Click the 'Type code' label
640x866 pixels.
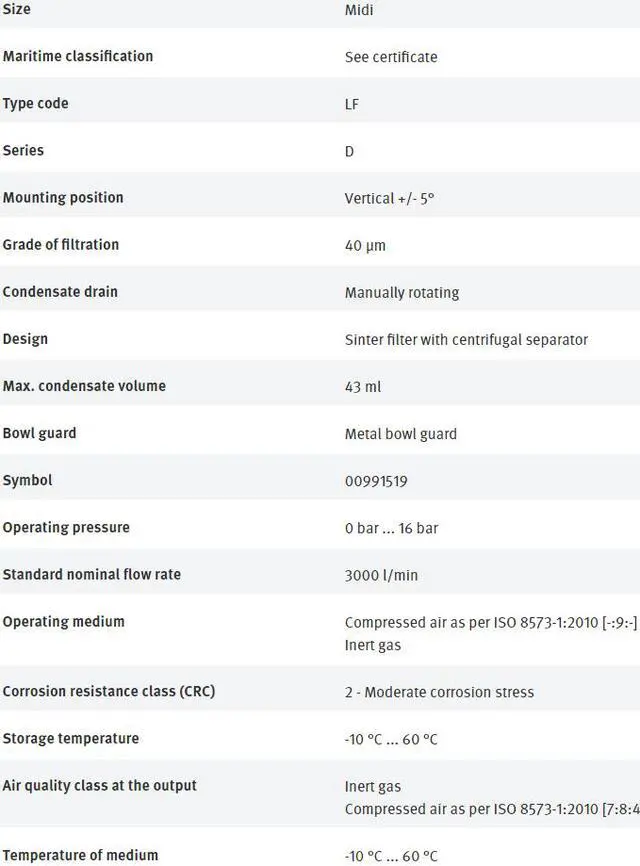point(36,103)
